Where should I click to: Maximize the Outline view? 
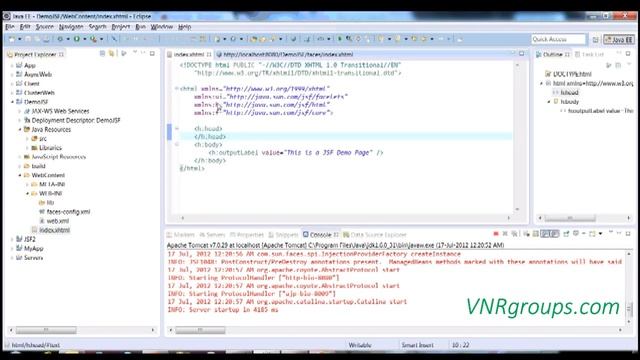tap(628, 53)
